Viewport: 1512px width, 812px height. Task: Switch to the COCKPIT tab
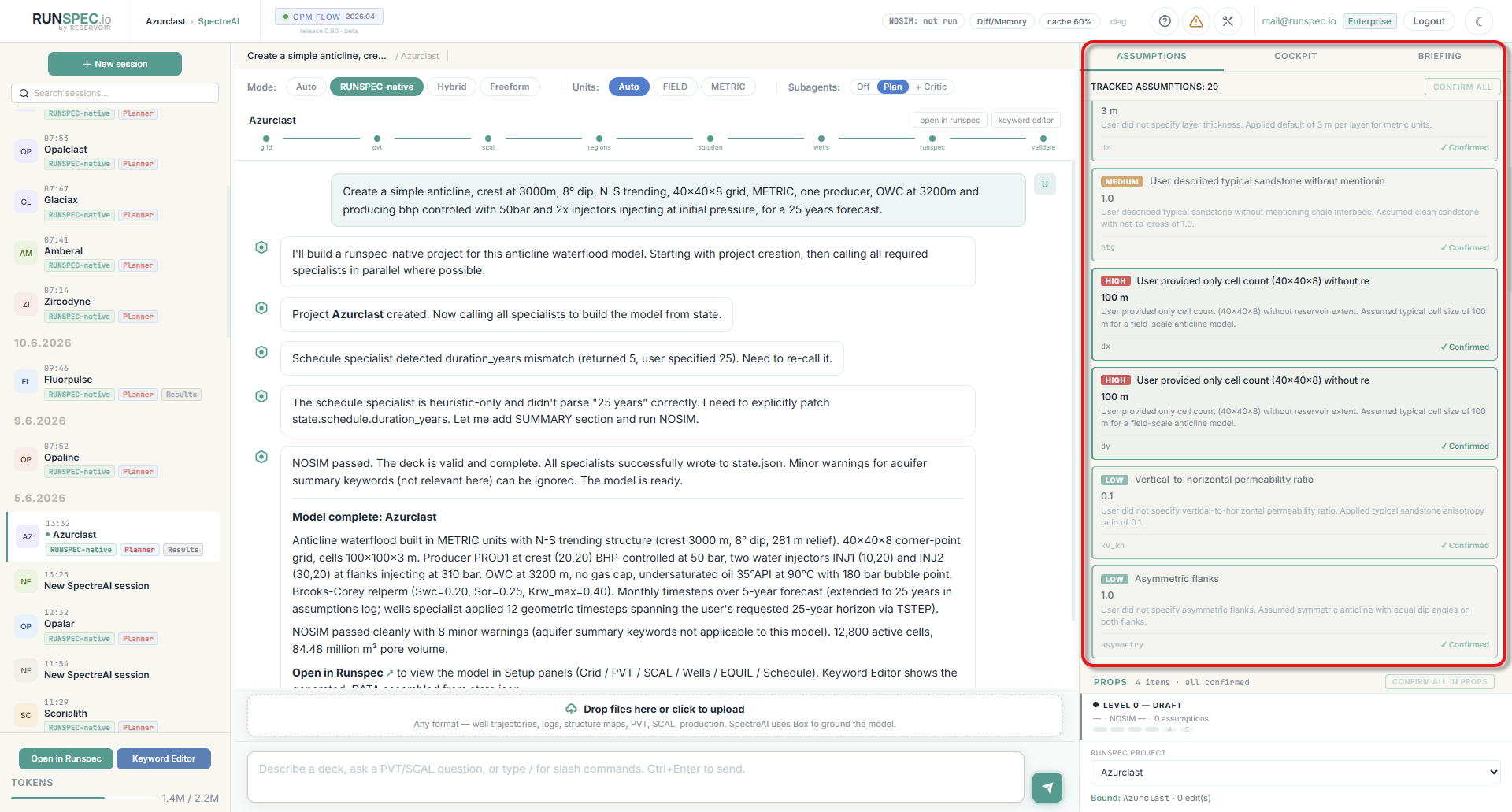click(x=1295, y=56)
